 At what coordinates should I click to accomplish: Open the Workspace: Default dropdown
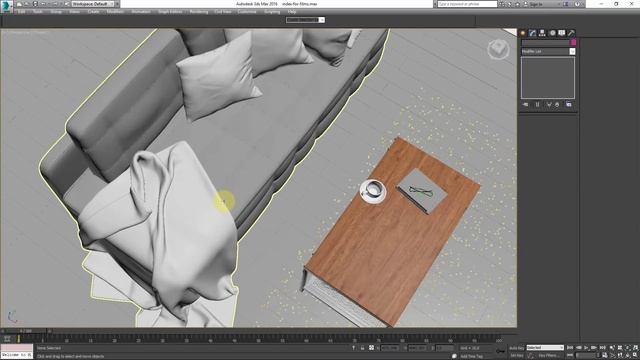93,4
